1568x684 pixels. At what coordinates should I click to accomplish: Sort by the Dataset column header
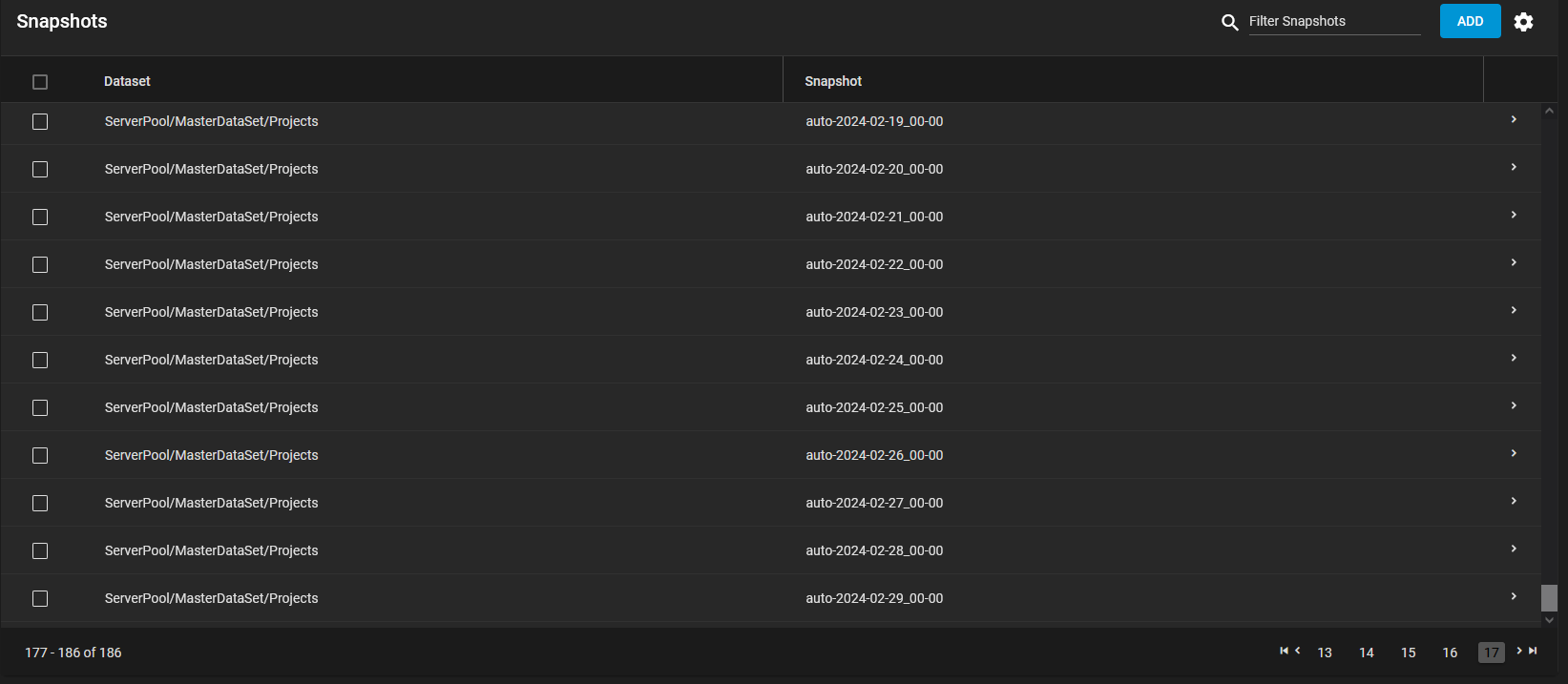[x=127, y=81]
